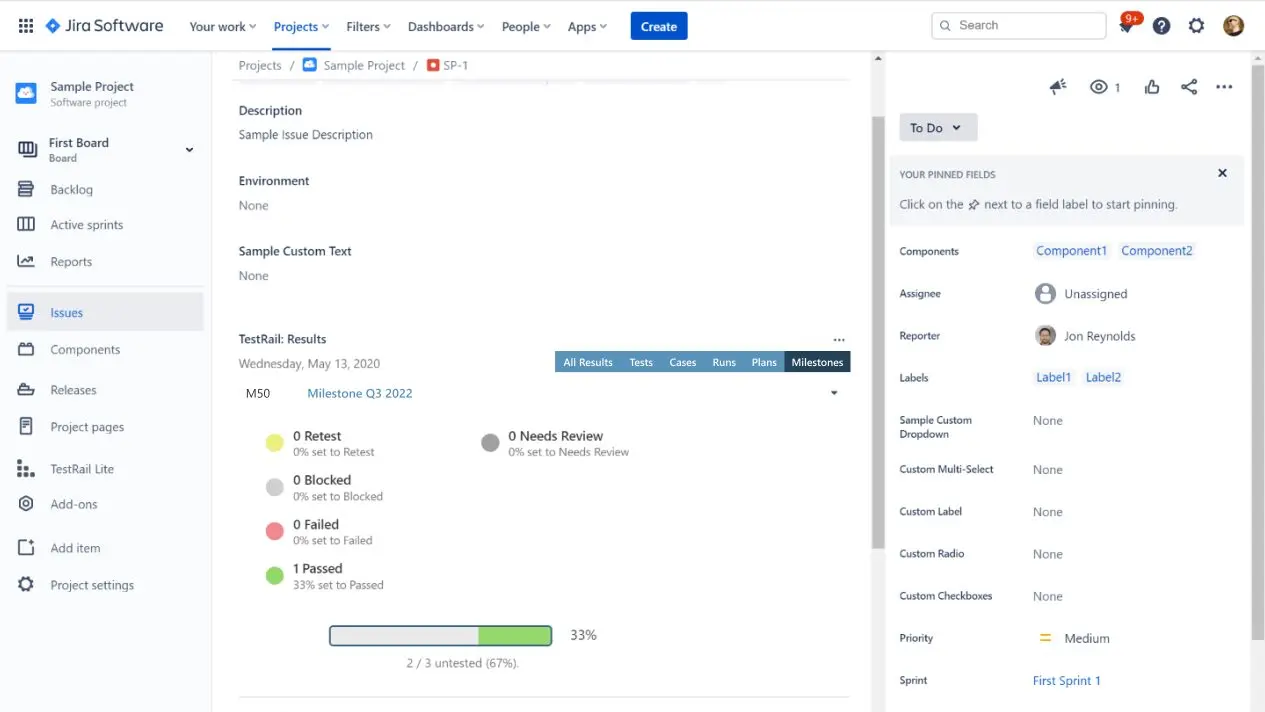Open the TestRail Results ellipsis menu

[839, 340]
